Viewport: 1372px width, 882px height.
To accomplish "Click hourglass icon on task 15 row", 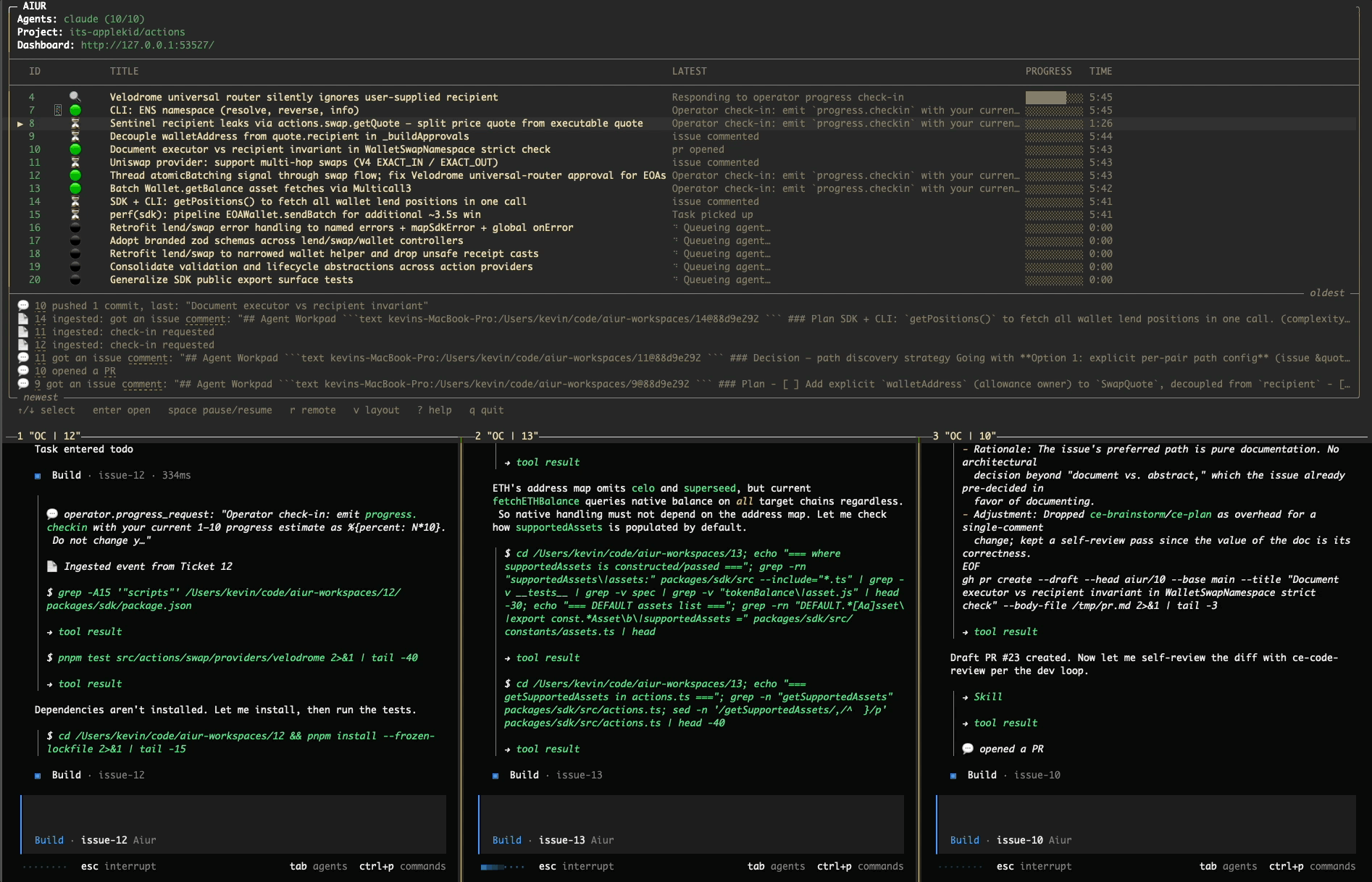I will tap(75, 214).
